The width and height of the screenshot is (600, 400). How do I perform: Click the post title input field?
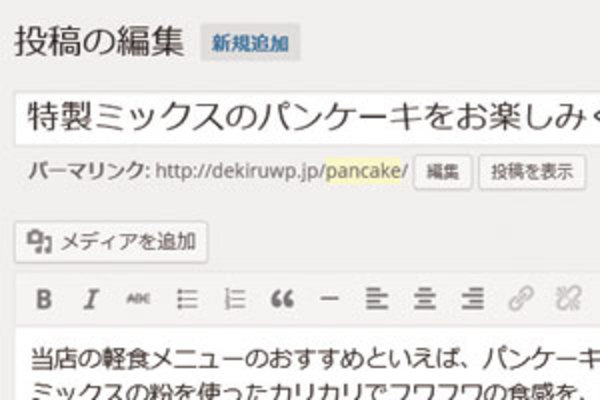point(308,118)
